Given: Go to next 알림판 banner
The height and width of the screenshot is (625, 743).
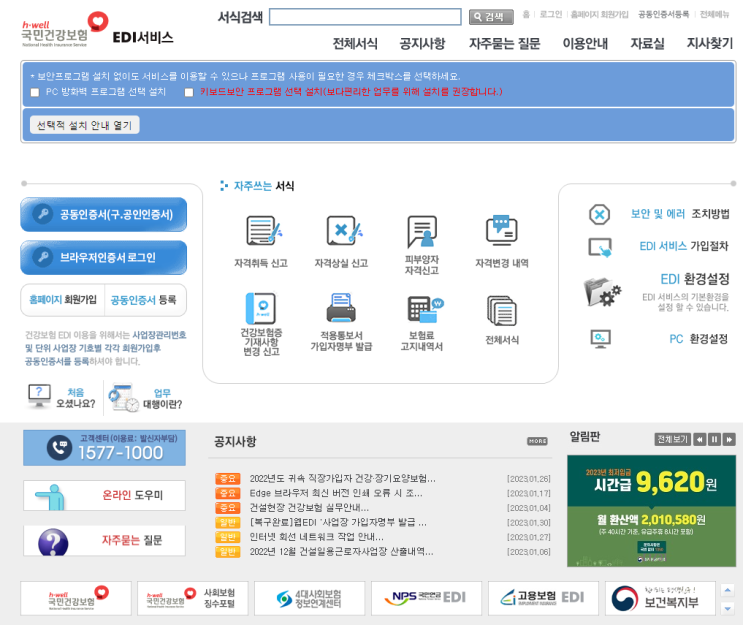Looking at the screenshot, I should (x=729, y=439).
